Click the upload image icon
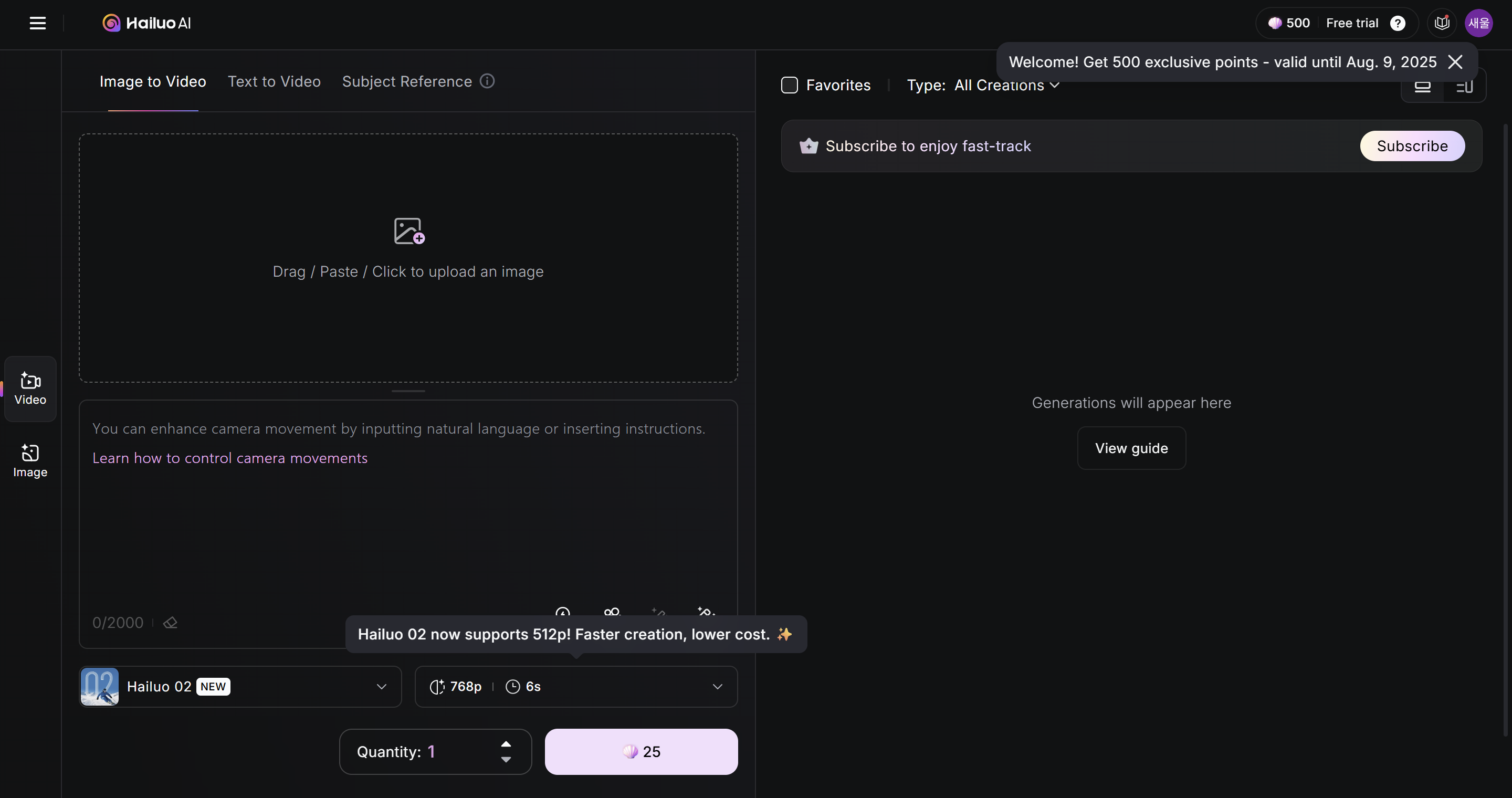 click(409, 231)
